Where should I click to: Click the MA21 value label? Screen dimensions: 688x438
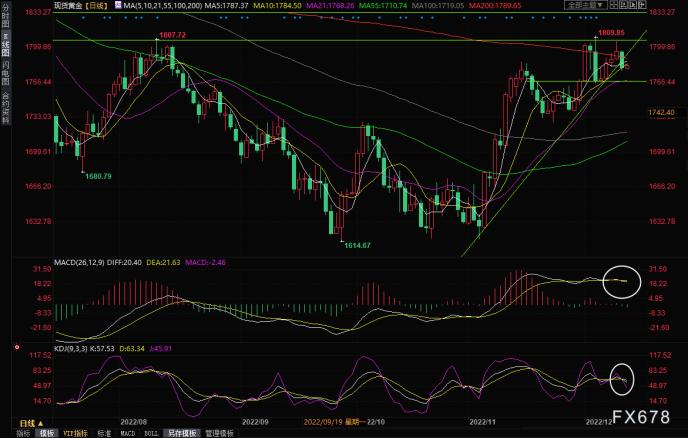tap(330, 6)
